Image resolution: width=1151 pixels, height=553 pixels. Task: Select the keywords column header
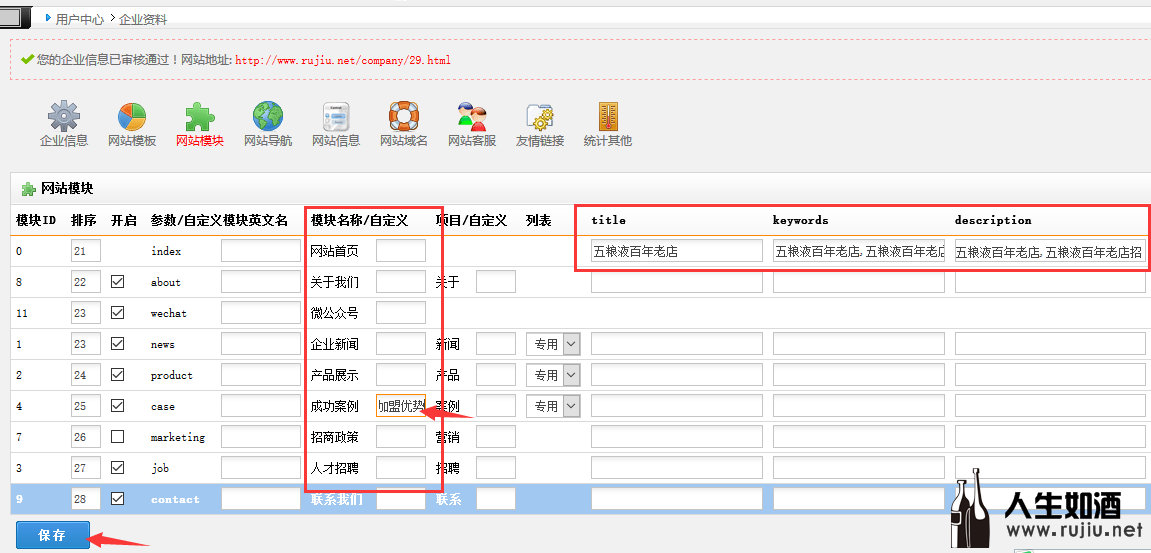coord(801,220)
